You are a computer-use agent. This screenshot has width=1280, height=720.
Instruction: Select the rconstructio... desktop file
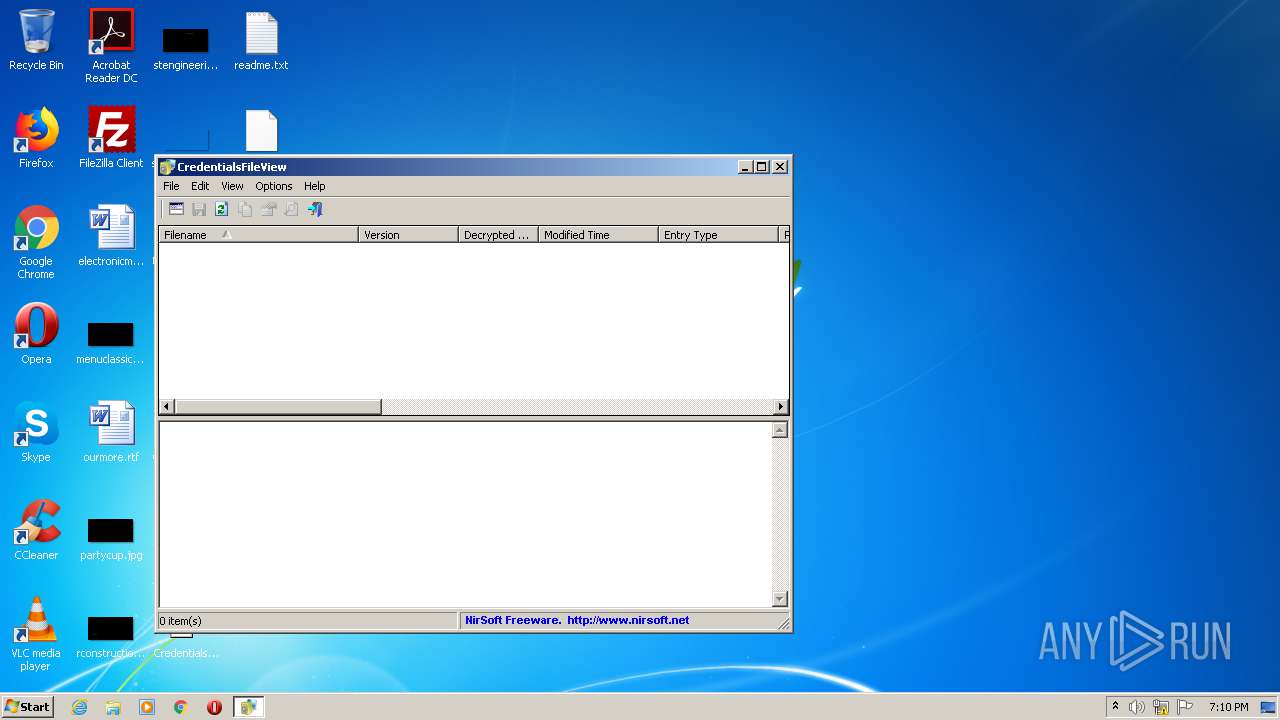pos(111,636)
